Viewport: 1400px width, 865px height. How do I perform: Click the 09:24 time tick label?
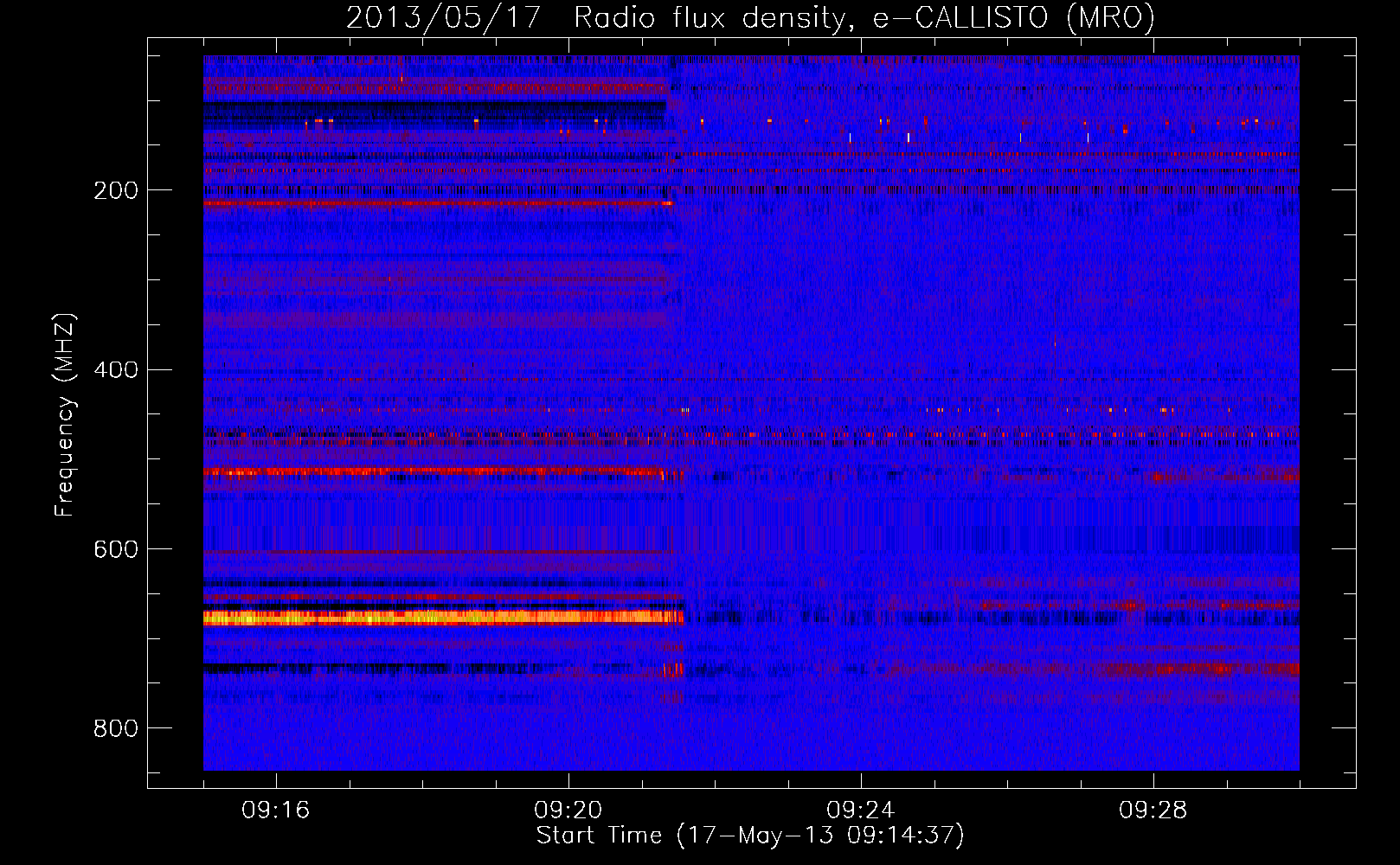[x=861, y=811]
